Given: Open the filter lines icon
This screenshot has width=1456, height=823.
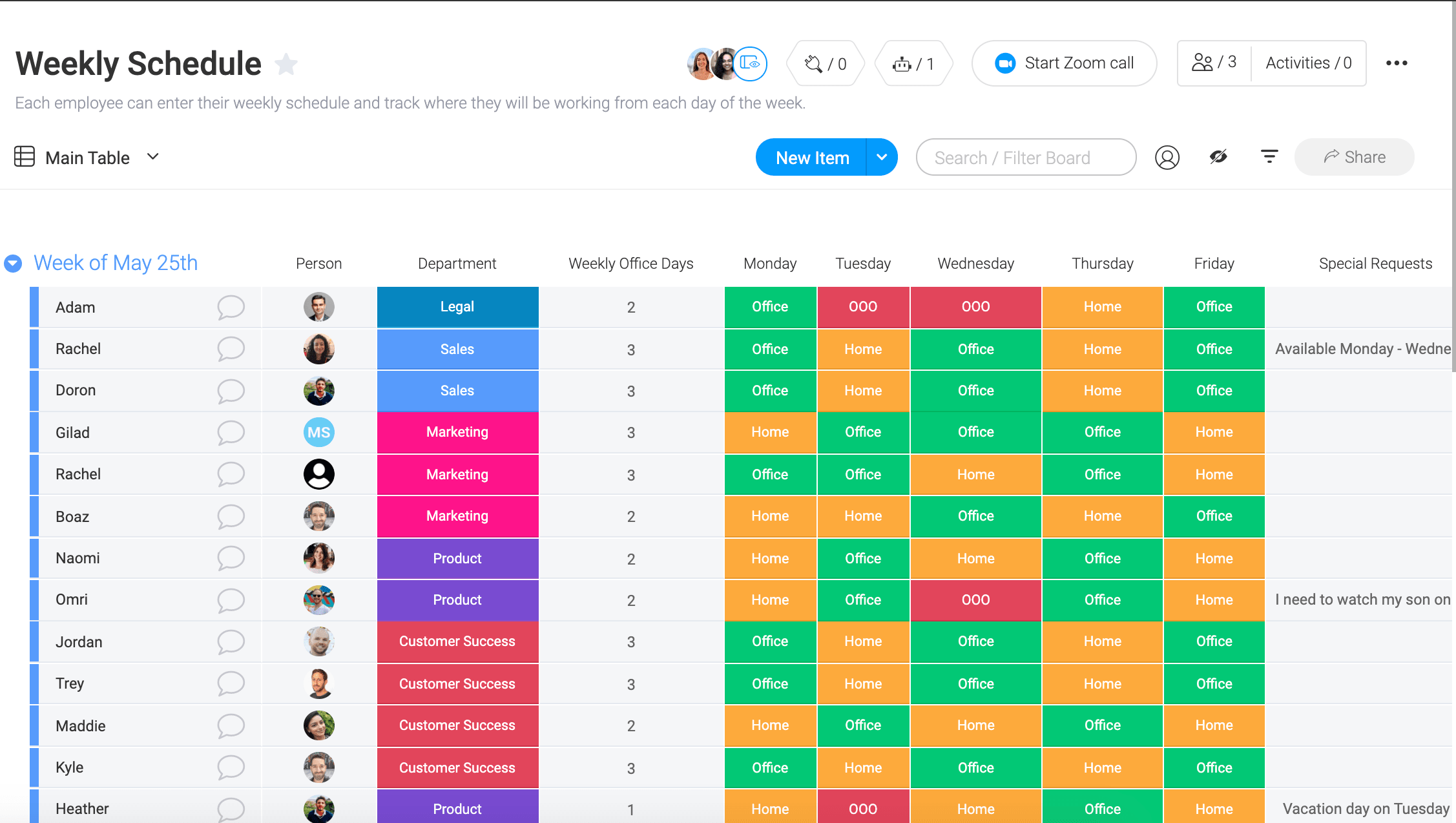Looking at the screenshot, I should point(1269,157).
